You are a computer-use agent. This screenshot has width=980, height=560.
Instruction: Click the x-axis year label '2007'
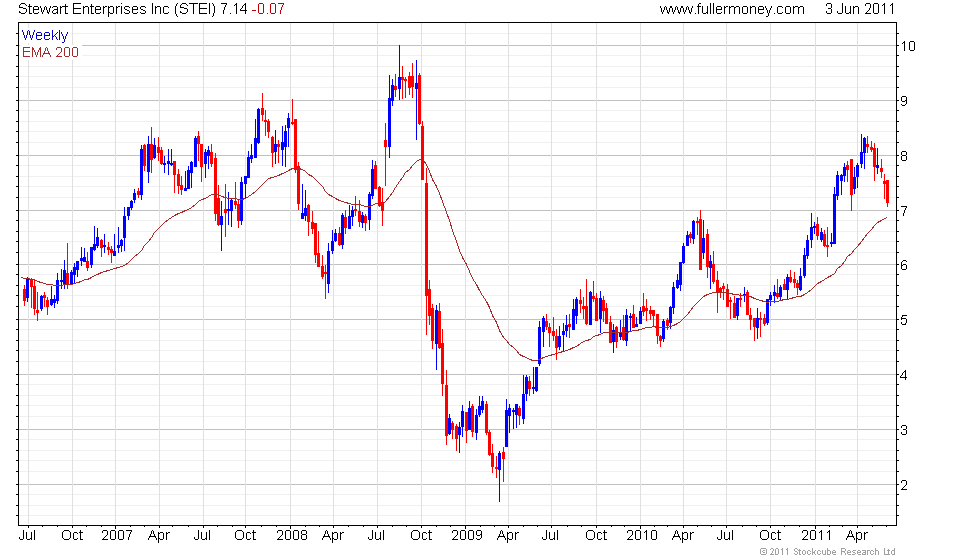117,536
